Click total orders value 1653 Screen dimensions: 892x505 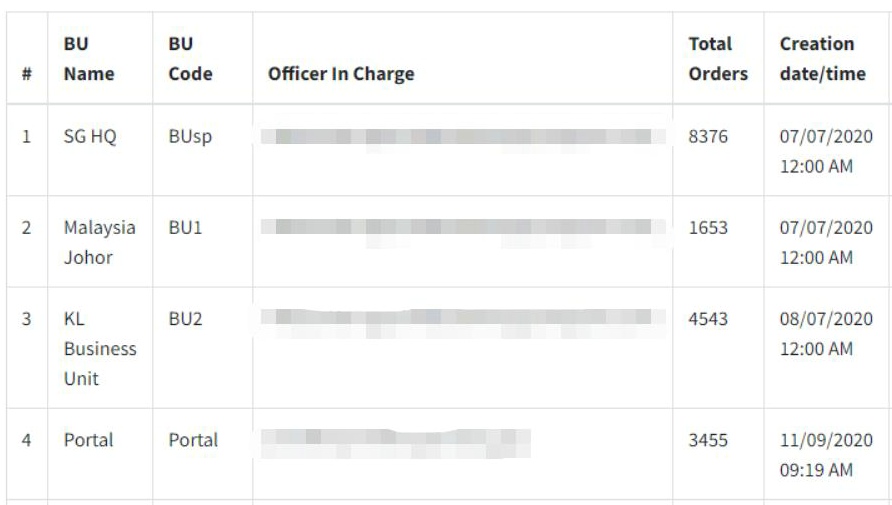coord(708,227)
